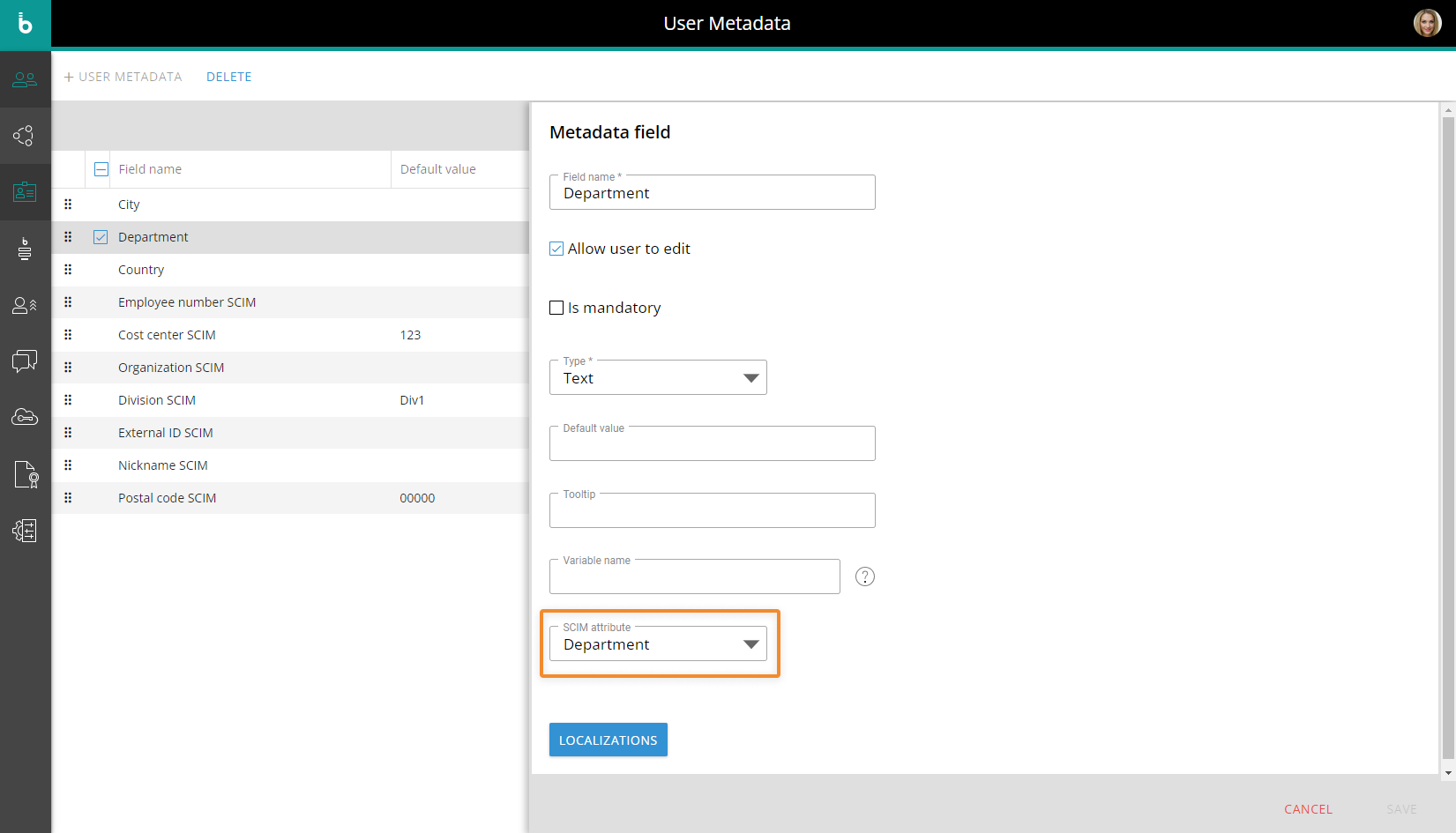Click the Delete button
The width and height of the screenshot is (1456, 833).
point(229,77)
